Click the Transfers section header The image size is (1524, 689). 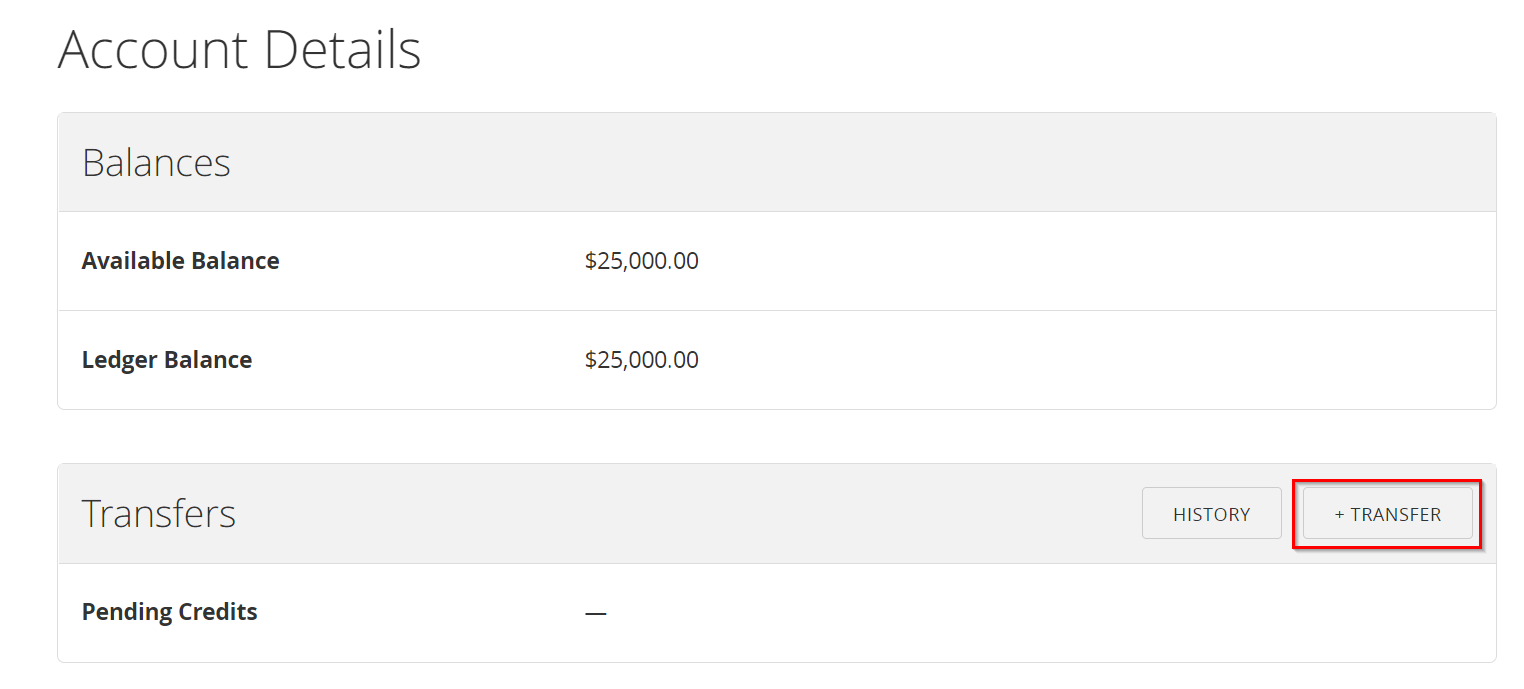[159, 513]
